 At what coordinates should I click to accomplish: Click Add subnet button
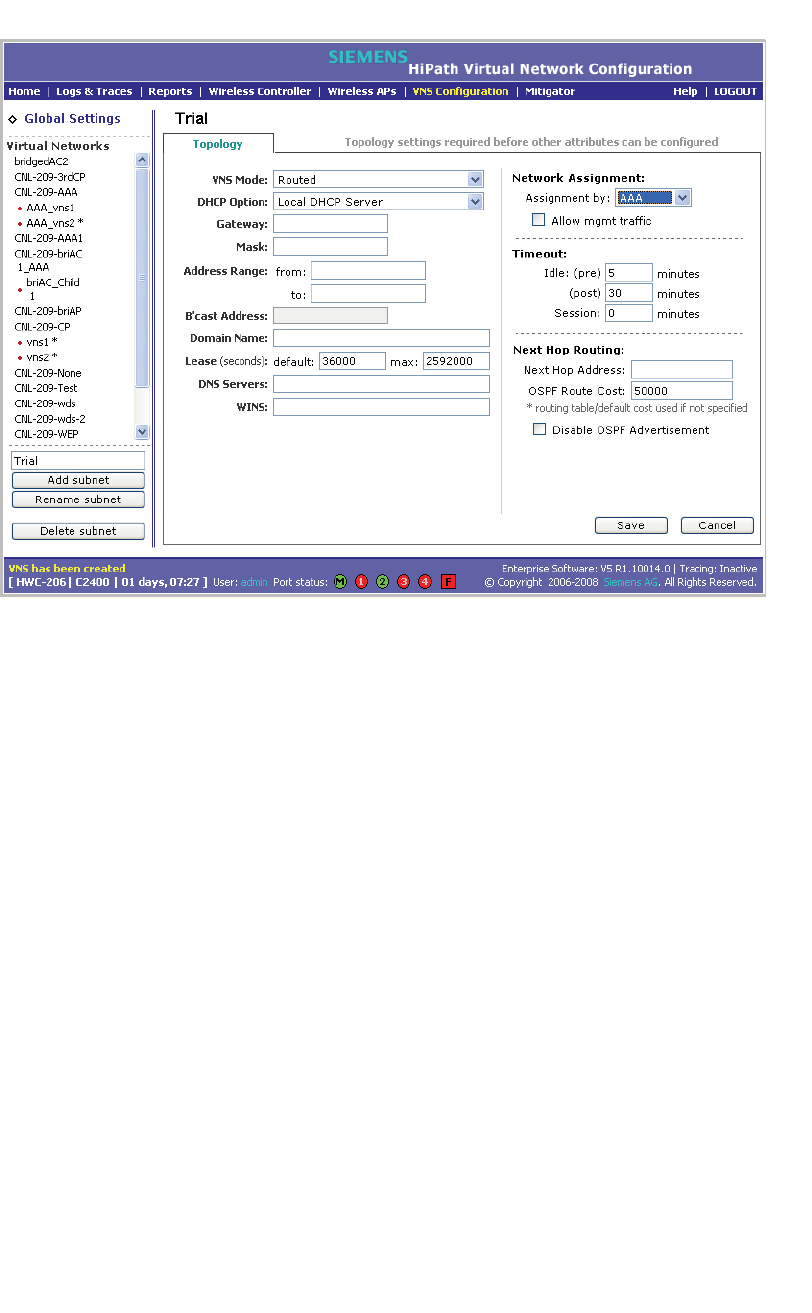click(78, 480)
